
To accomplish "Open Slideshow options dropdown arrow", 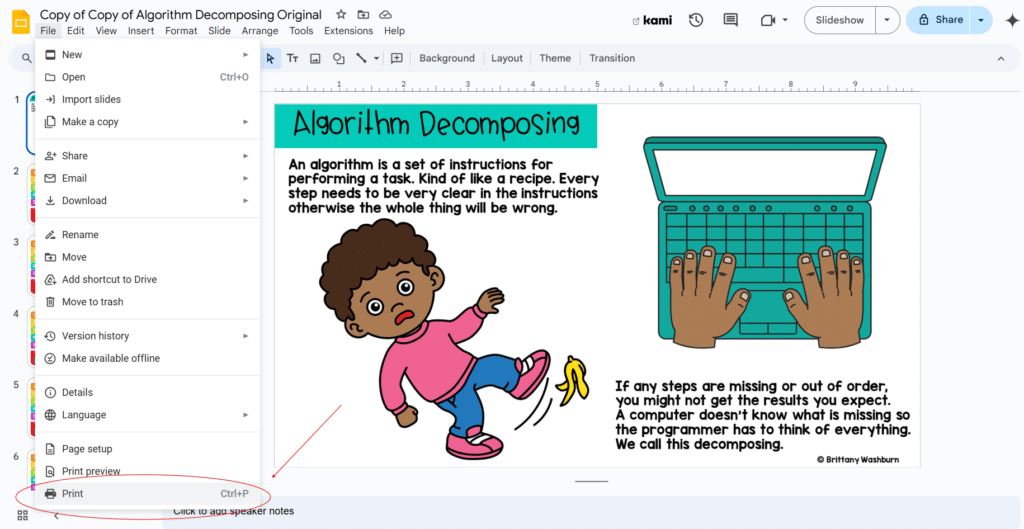I will (887, 20).
